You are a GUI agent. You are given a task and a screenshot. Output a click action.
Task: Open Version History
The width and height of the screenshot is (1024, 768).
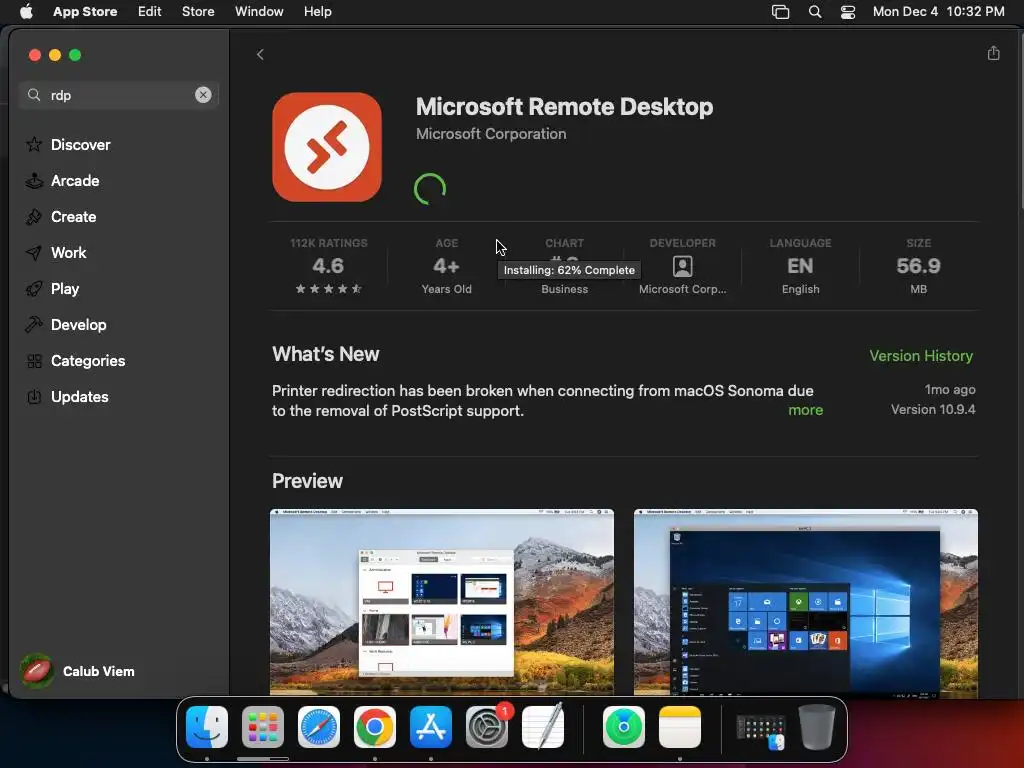(921, 356)
